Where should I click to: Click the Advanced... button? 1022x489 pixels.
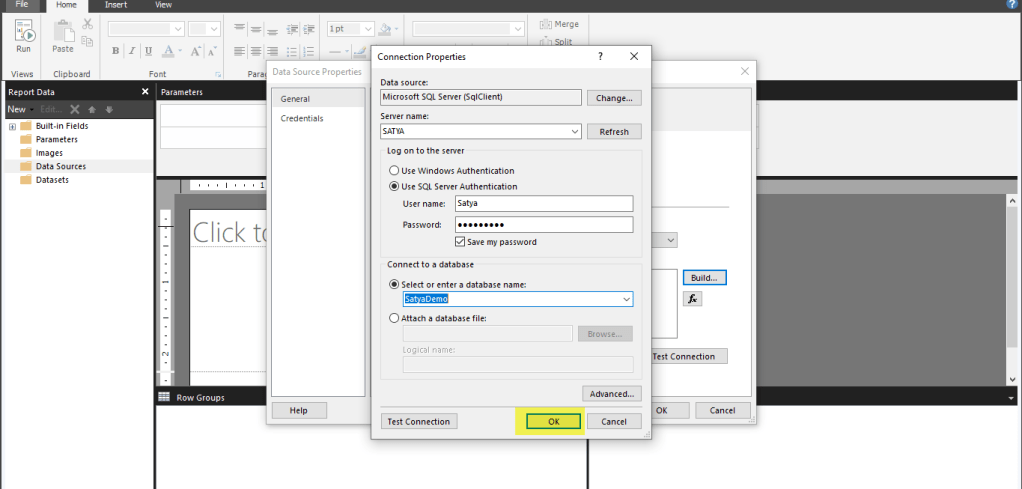pos(612,394)
